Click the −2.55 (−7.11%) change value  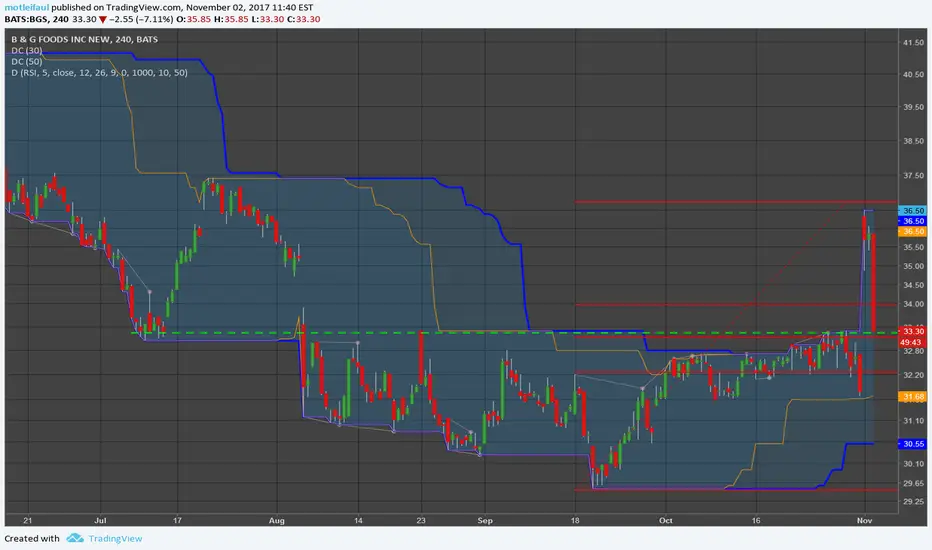pos(141,19)
